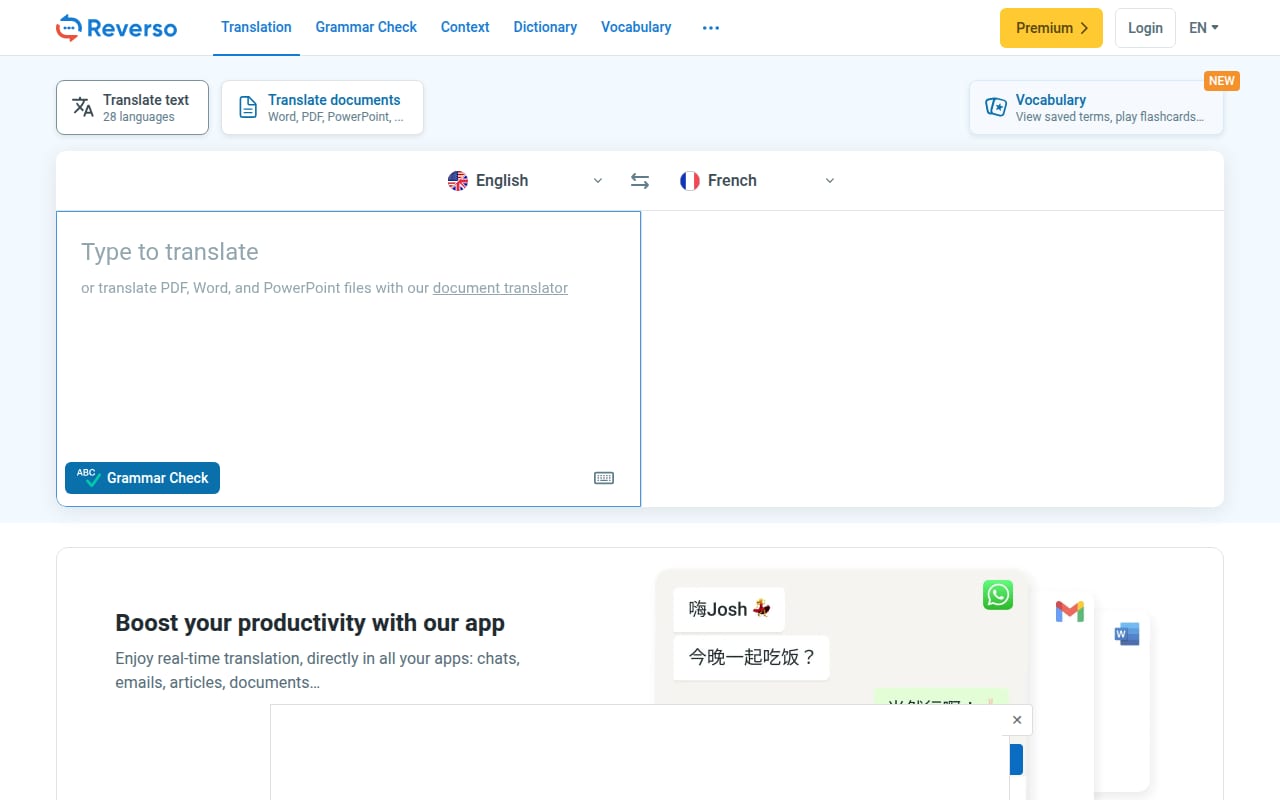Select the Translate text option
Screen dimensions: 1280x800
132,107
